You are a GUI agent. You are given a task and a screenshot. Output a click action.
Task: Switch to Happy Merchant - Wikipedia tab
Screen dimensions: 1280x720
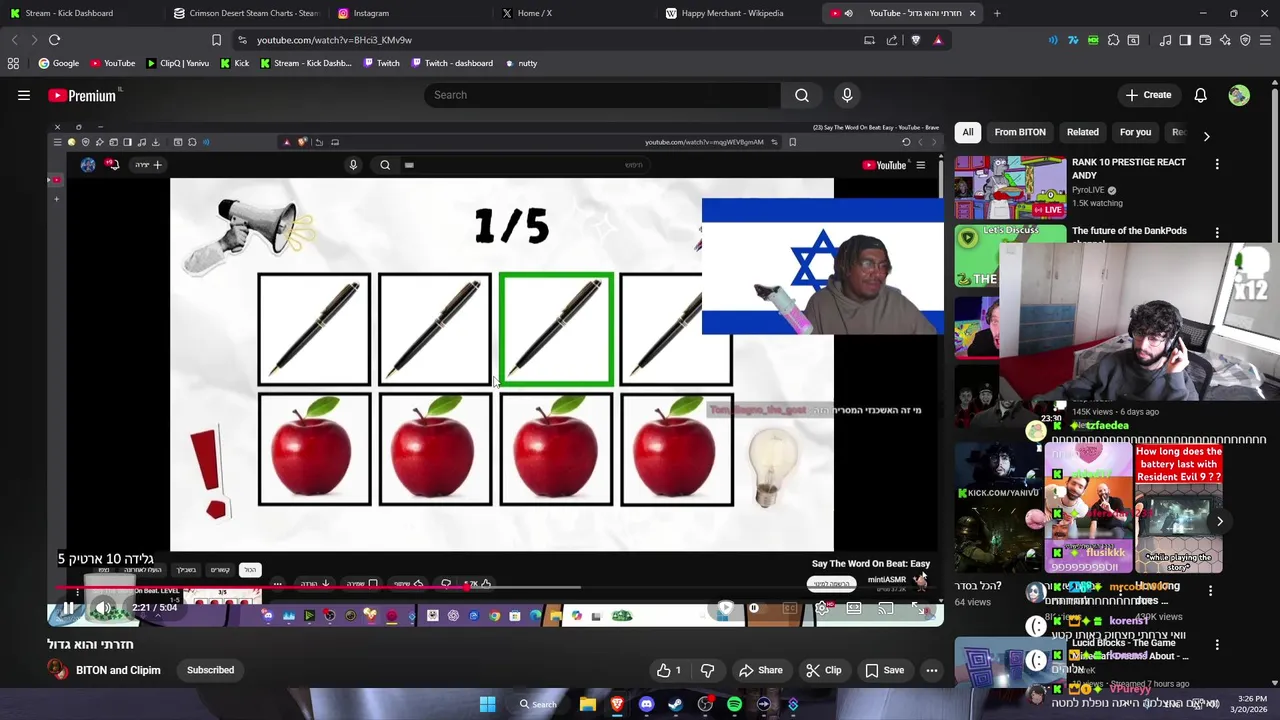pos(740,13)
